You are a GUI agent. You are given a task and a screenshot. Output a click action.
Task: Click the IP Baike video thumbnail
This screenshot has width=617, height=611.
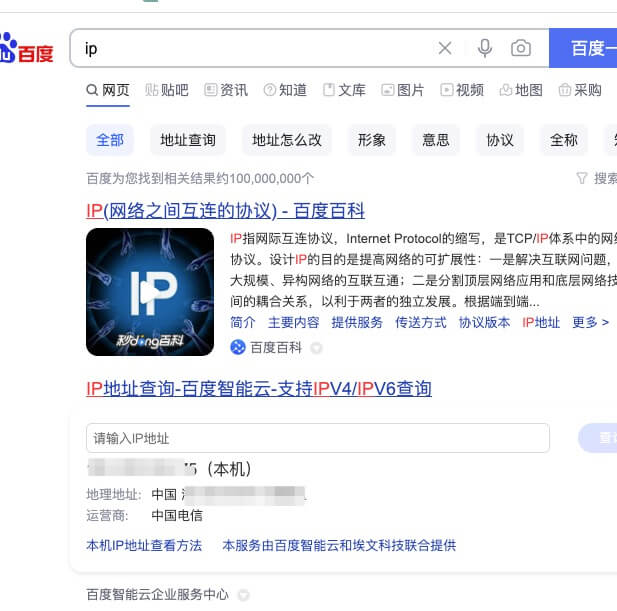tap(150, 292)
